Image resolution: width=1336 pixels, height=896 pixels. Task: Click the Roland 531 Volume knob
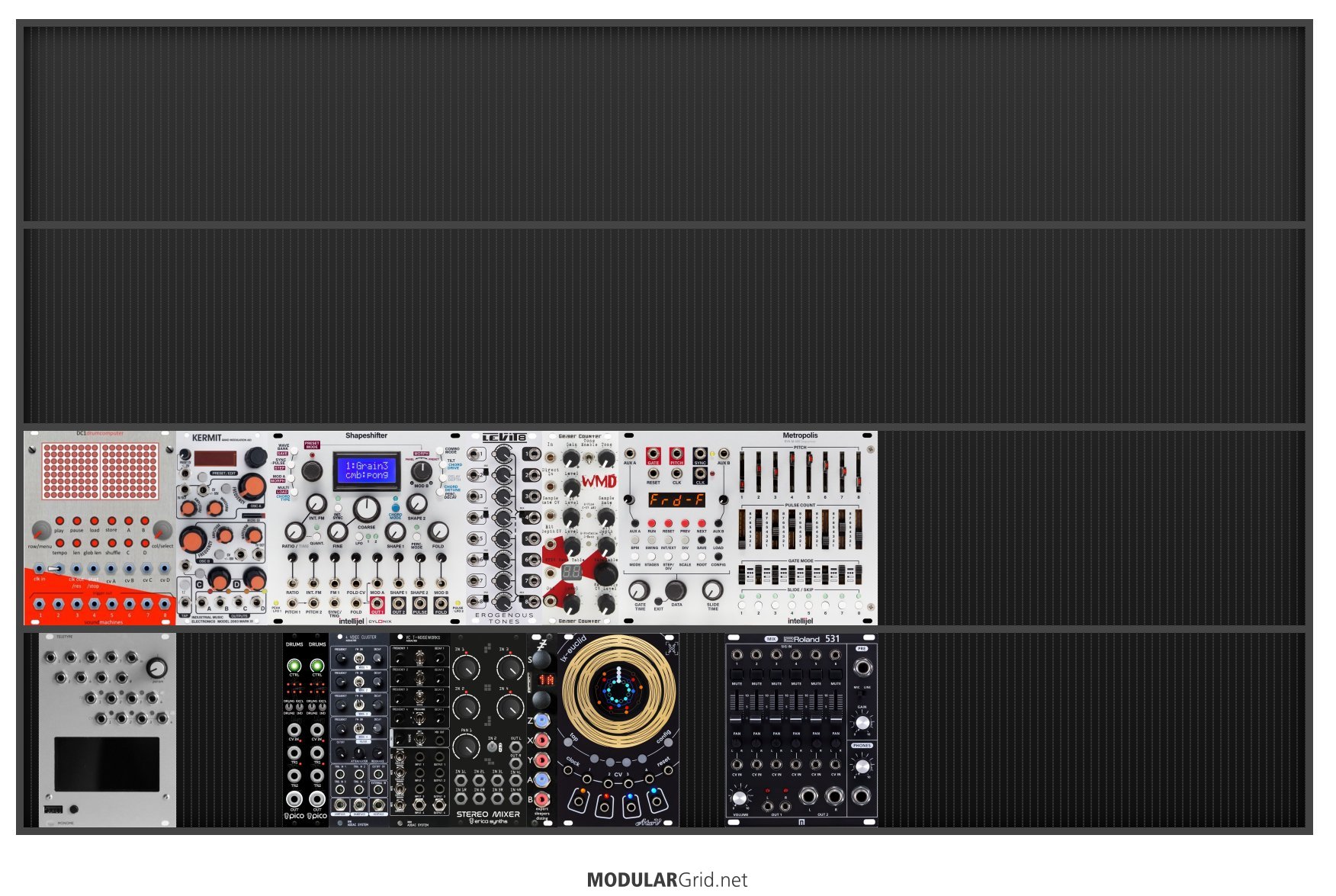(738, 798)
